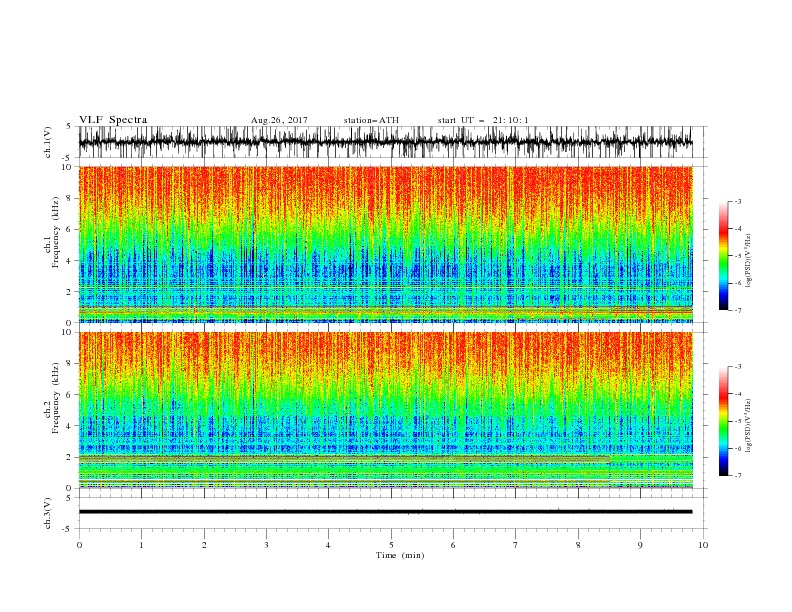Select the date label "Aug.26, 2017"
The height and width of the screenshot is (612, 792).
279,120
